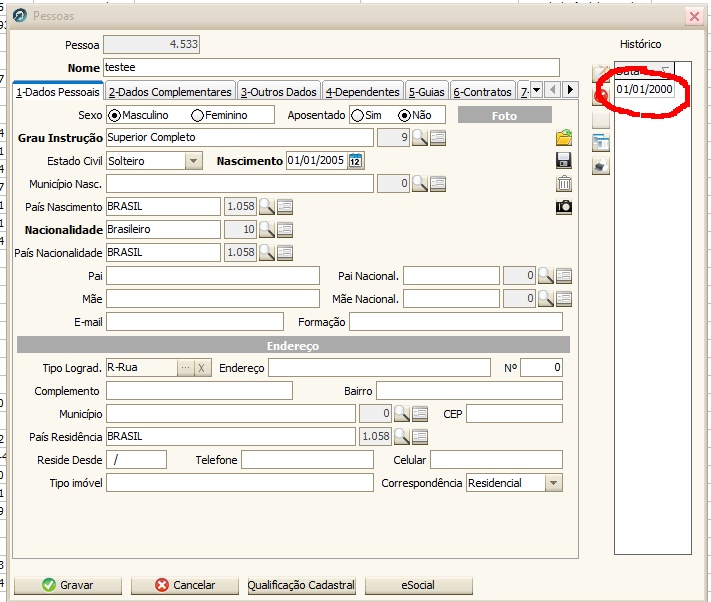This screenshot has height=602, width=711.
Task: Open list icon beside Grau Instrução
Action: point(438,137)
